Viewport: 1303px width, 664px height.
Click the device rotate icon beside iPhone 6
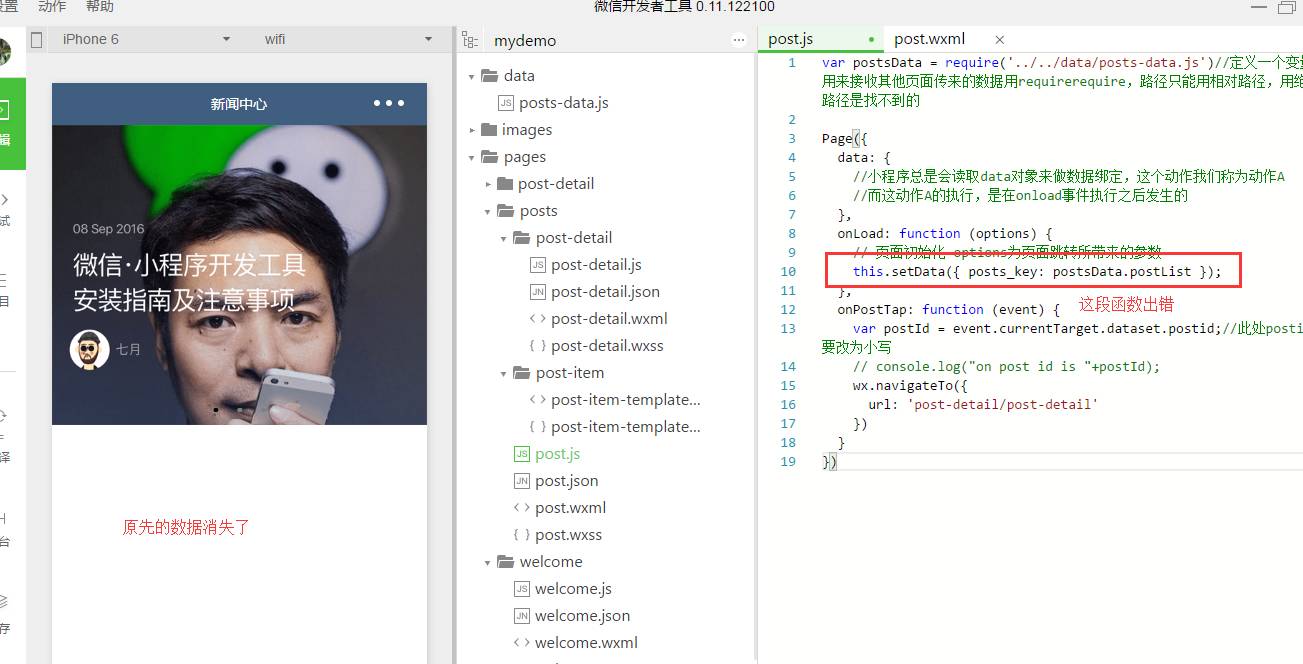37,39
